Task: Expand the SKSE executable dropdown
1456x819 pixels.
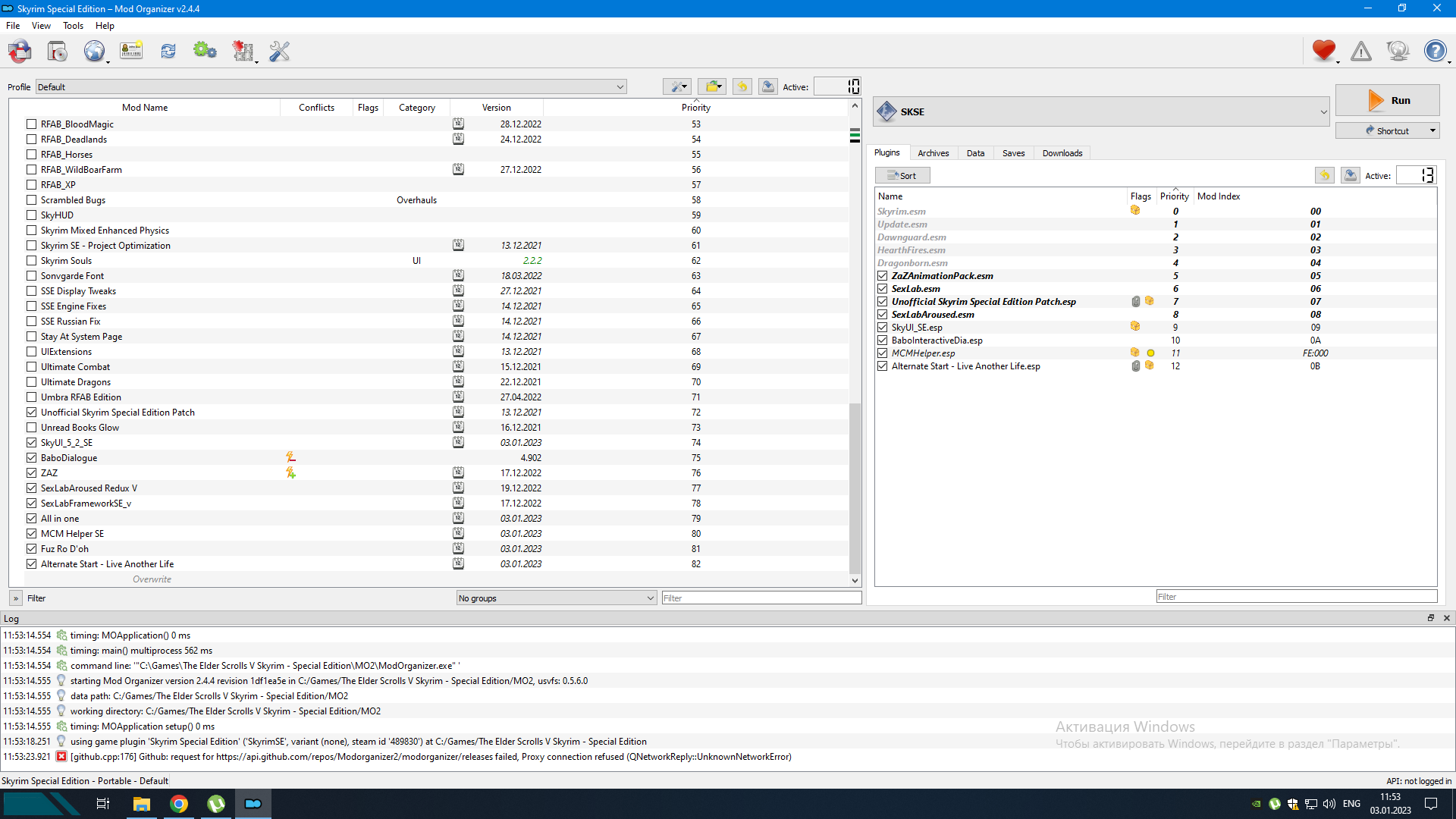Action: click(1101, 111)
